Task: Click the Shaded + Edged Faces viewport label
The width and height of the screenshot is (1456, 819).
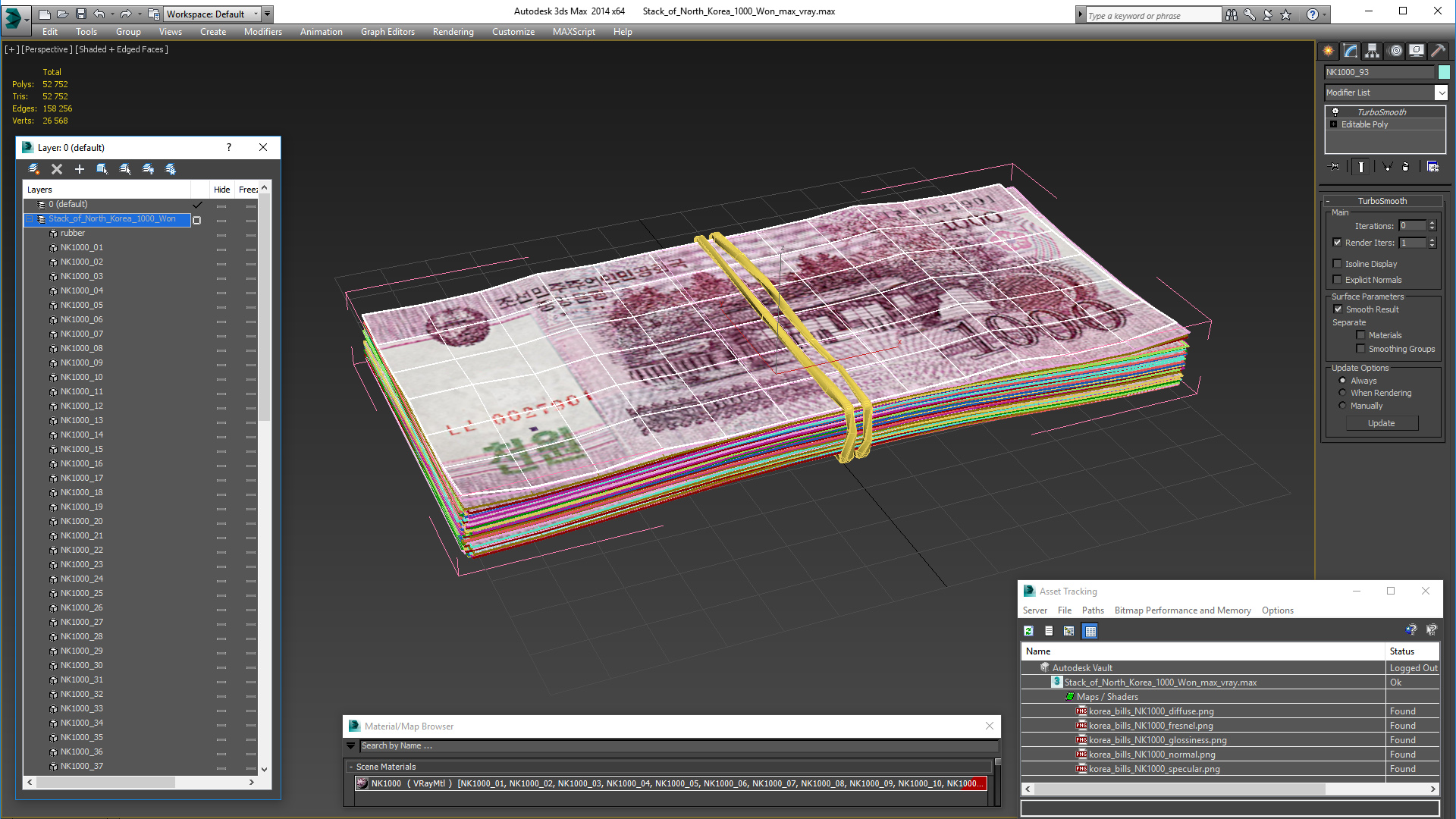Action: click(122, 49)
